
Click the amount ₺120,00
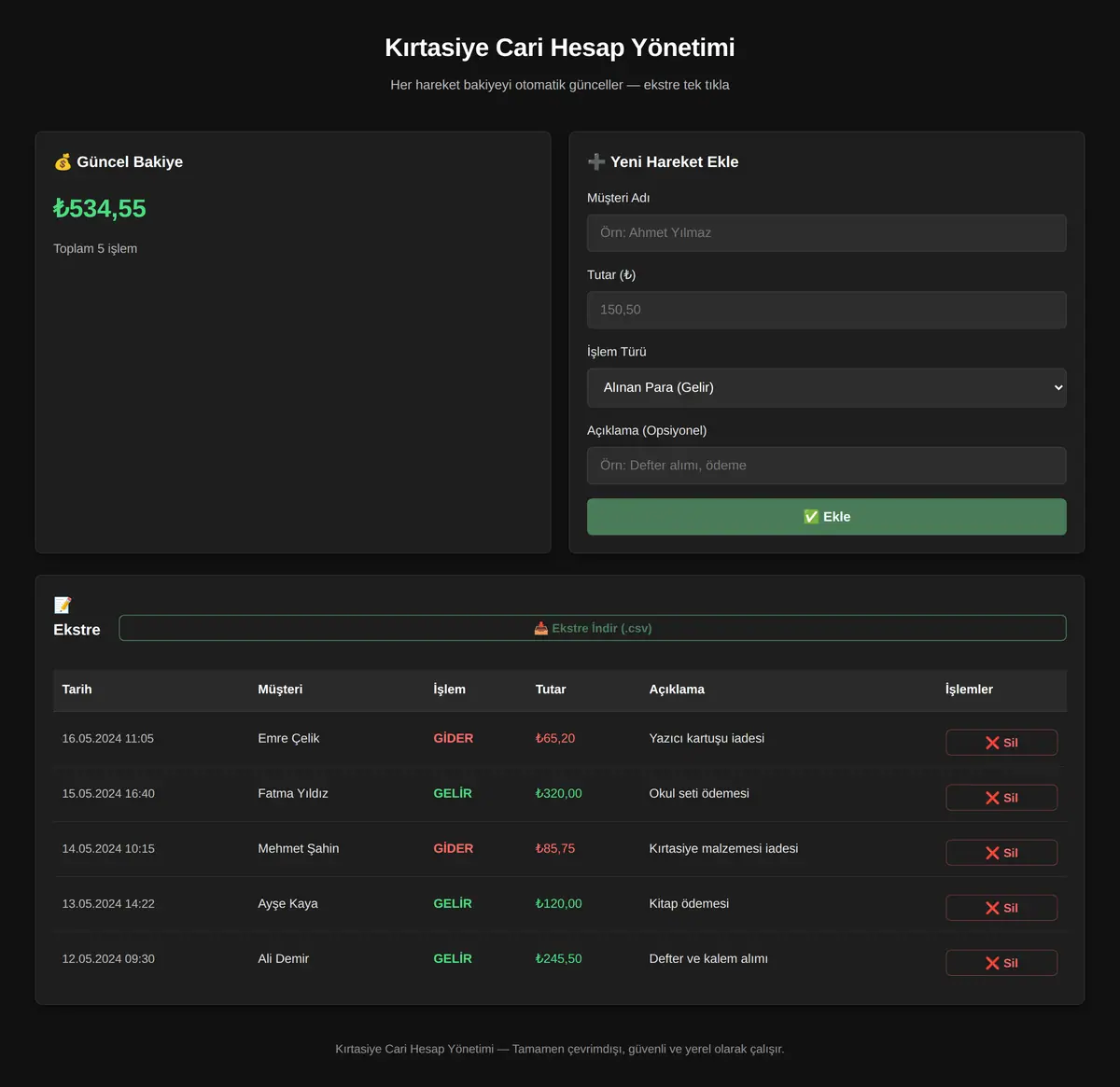[x=558, y=904]
